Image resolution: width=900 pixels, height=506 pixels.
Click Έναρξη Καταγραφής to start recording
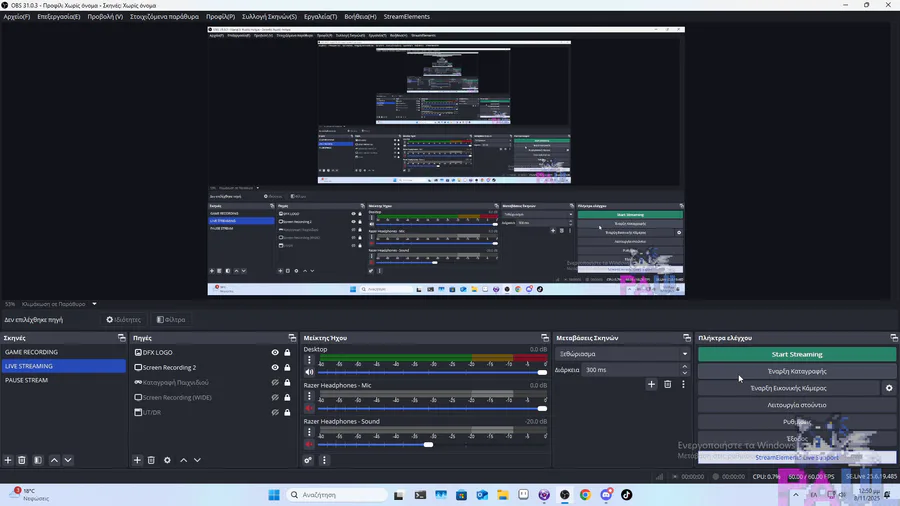click(x=797, y=371)
